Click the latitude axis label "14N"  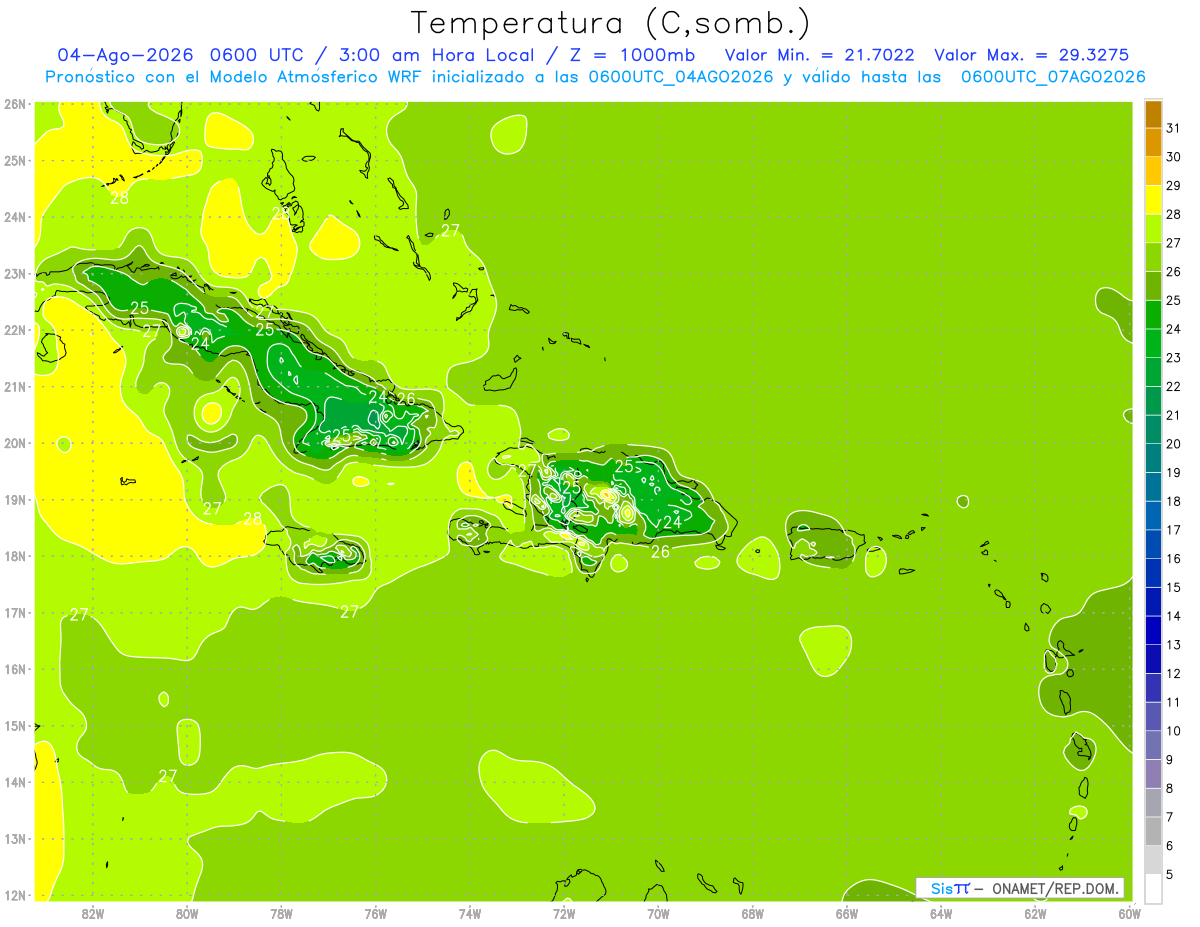click(x=14, y=782)
